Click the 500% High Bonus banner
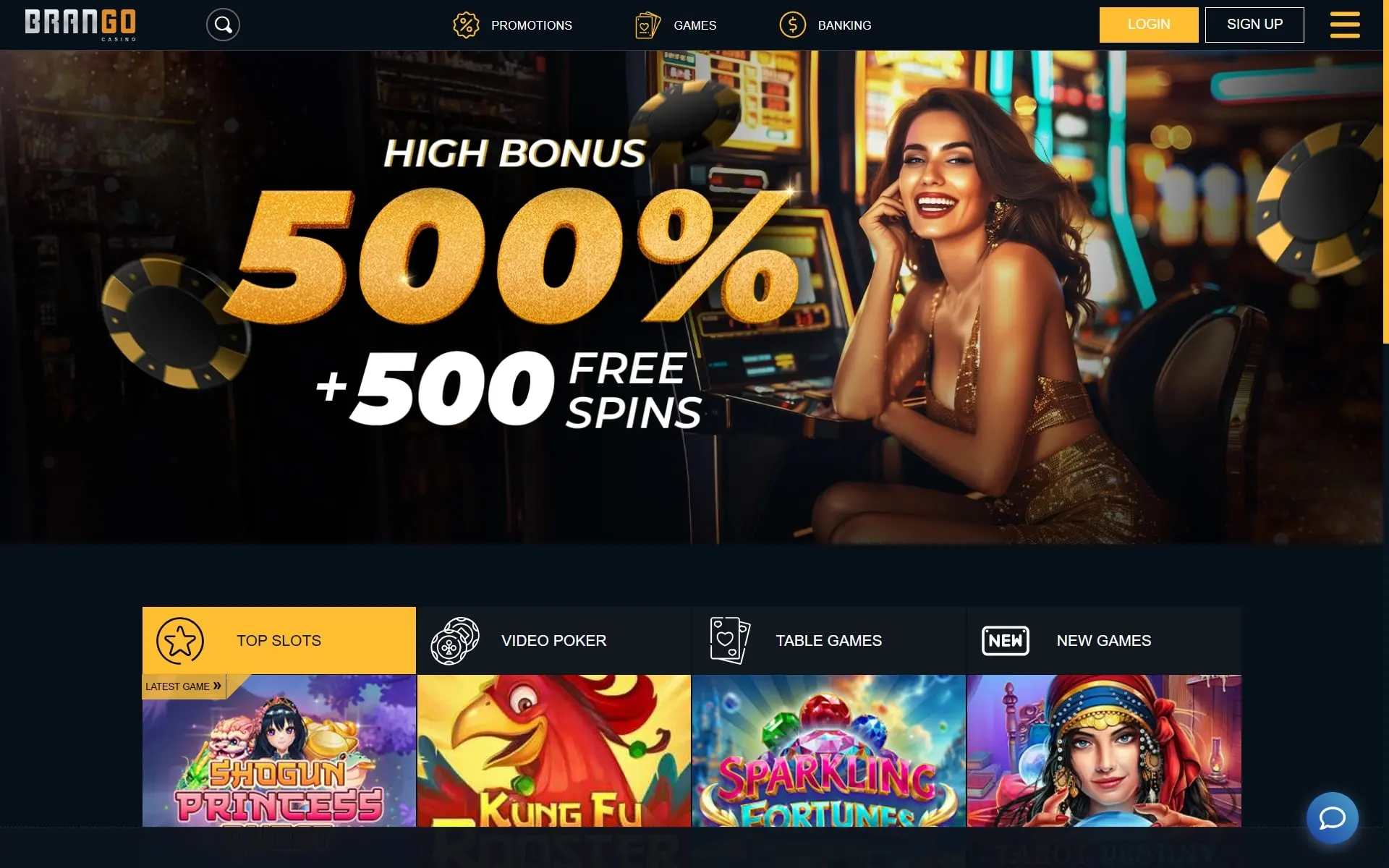The width and height of the screenshot is (1389, 868). click(x=691, y=297)
